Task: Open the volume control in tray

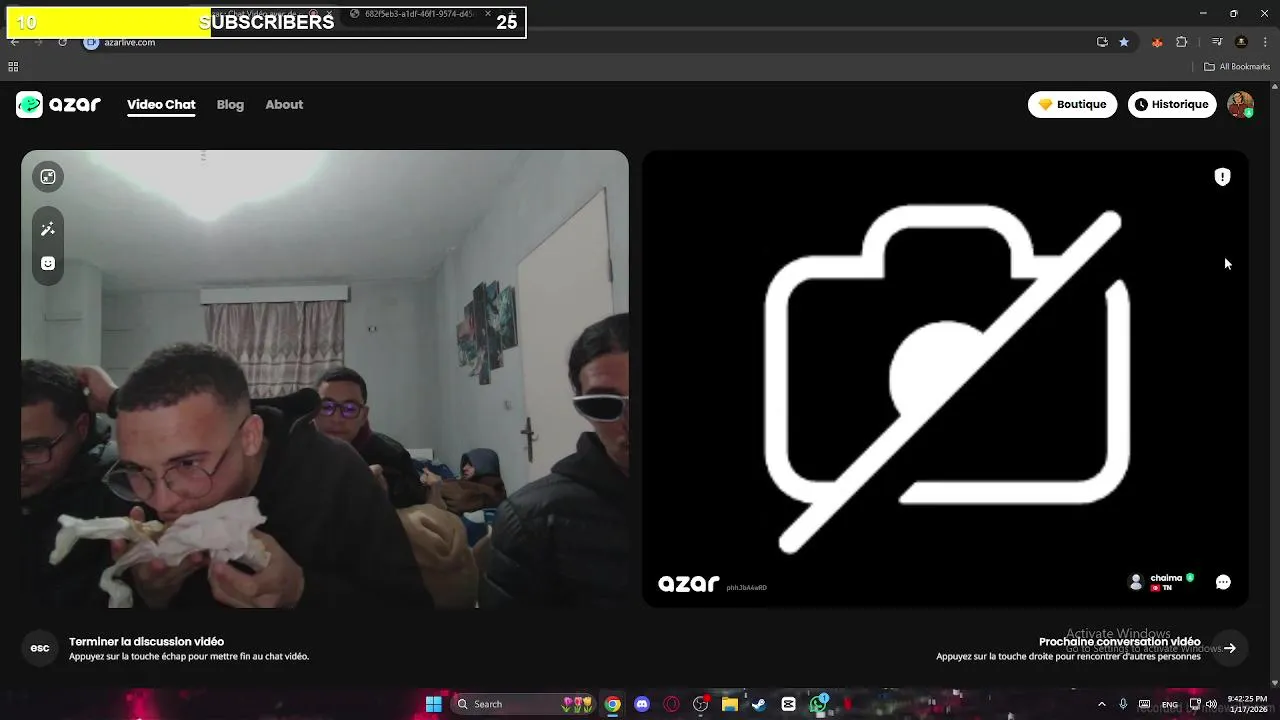Action: coord(1212,704)
